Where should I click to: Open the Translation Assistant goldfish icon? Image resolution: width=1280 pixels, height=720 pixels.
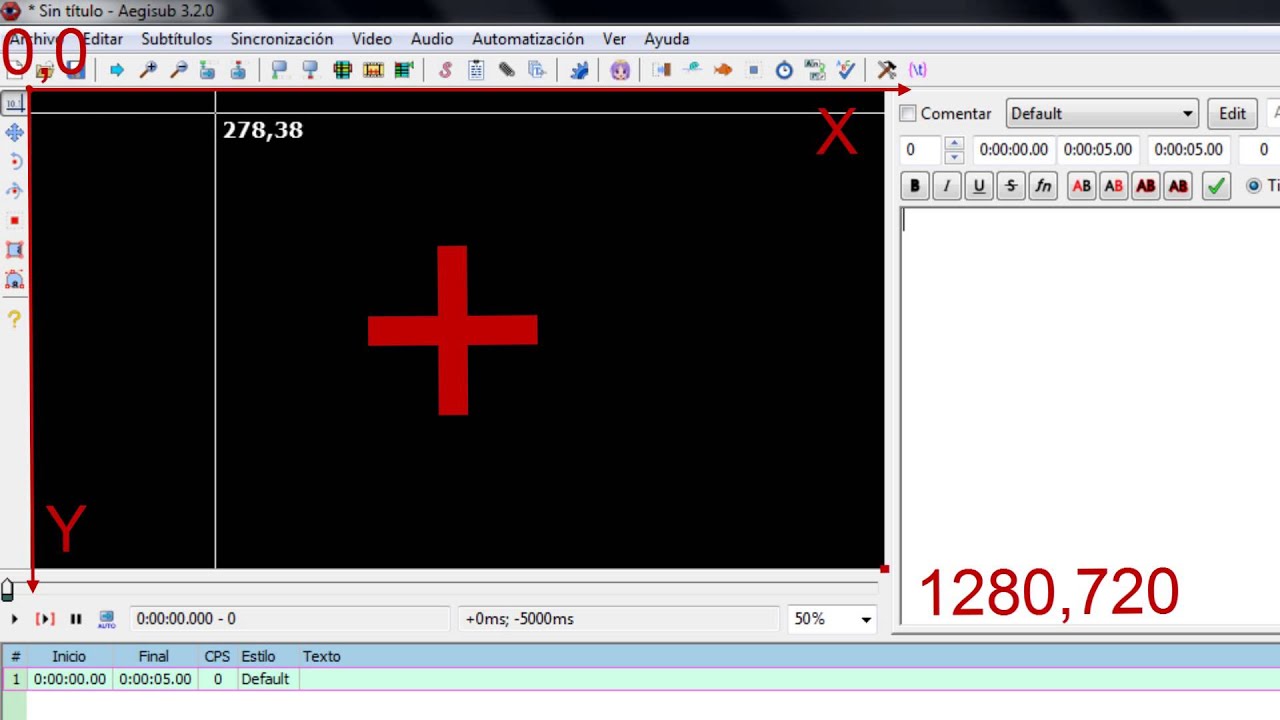point(723,70)
